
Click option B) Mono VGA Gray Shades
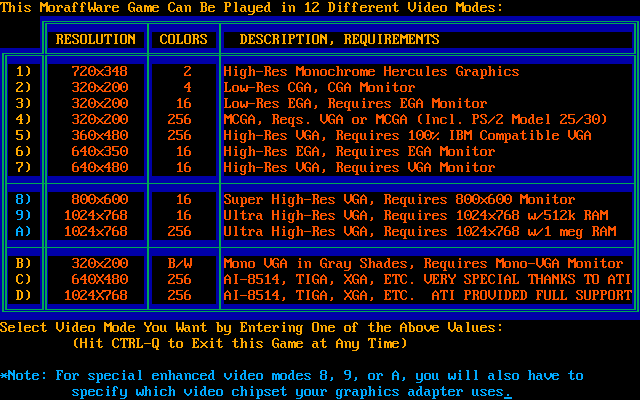[24, 264]
